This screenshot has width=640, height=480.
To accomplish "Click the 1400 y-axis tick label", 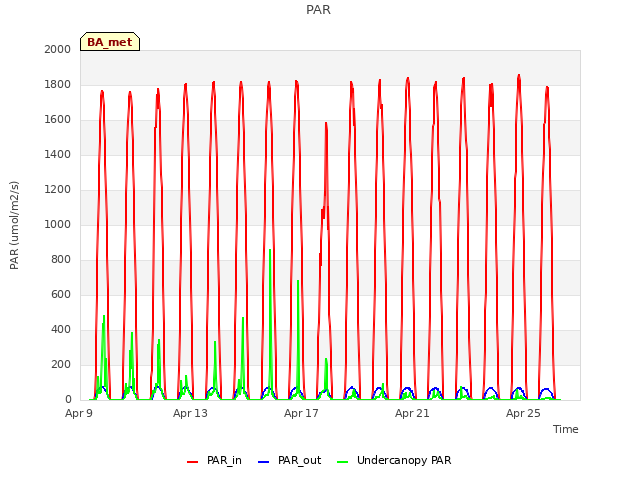I will click(58, 155).
